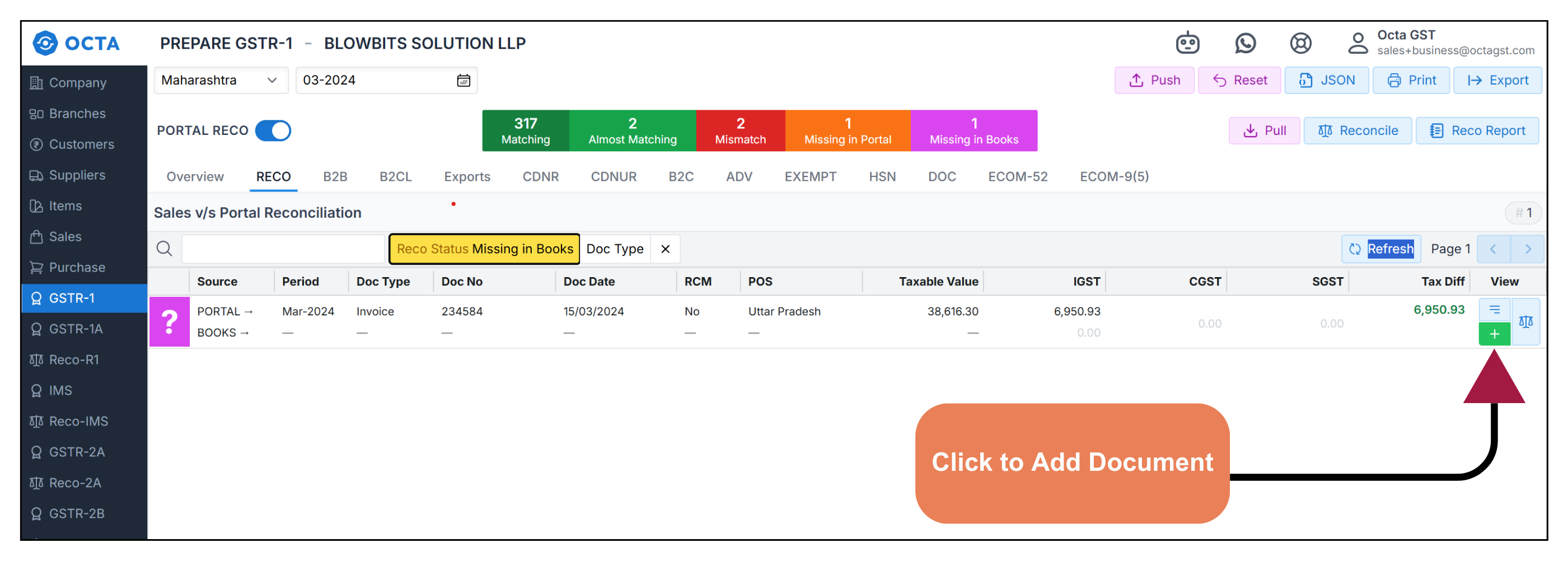1568x566 pixels.
Task: Click the green plus add document icon
Action: pos(1494,334)
